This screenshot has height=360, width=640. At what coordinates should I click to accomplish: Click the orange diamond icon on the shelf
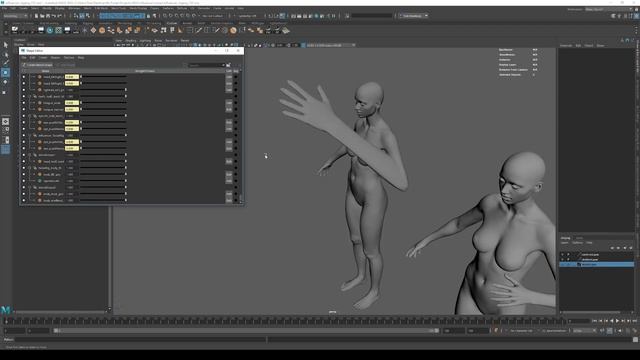click(93, 30)
